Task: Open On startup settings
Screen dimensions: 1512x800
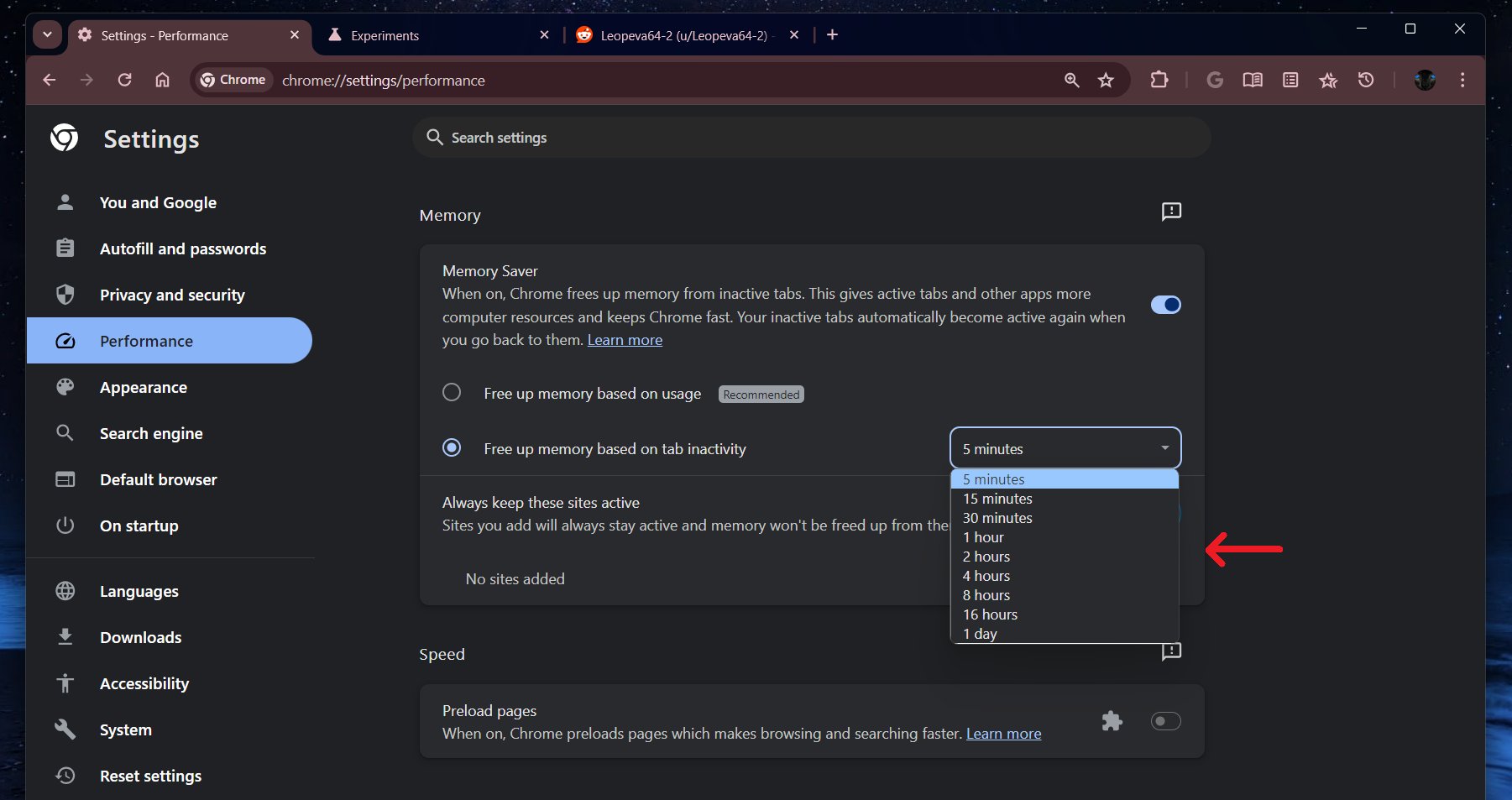Action: pyautogui.click(x=170, y=525)
